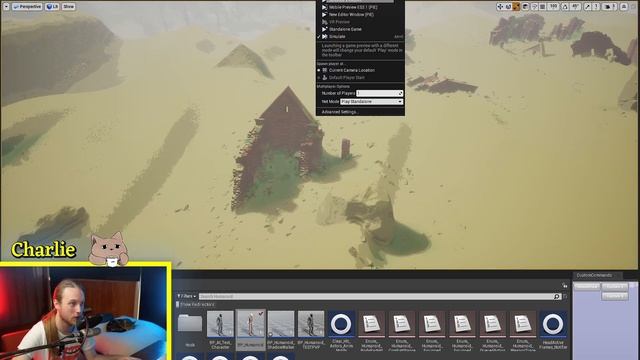Open the viewport Show menu
640x360 pixels.
(x=69, y=7)
